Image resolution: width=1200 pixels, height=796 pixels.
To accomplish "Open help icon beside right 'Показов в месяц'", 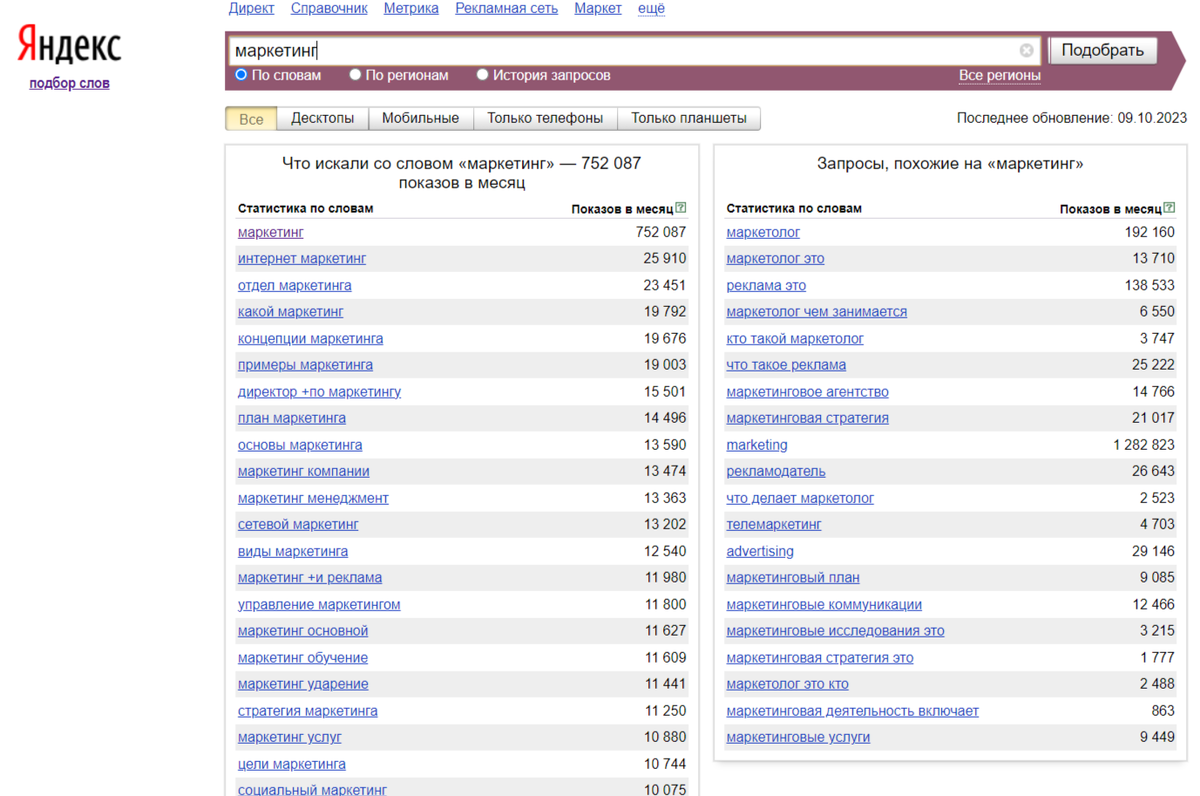I will [x=1170, y=209].
